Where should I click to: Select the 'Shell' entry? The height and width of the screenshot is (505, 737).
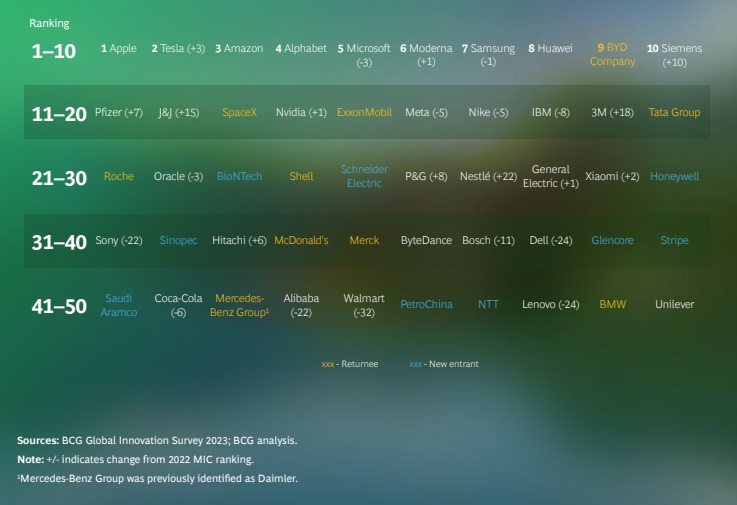tap(301, 176)
